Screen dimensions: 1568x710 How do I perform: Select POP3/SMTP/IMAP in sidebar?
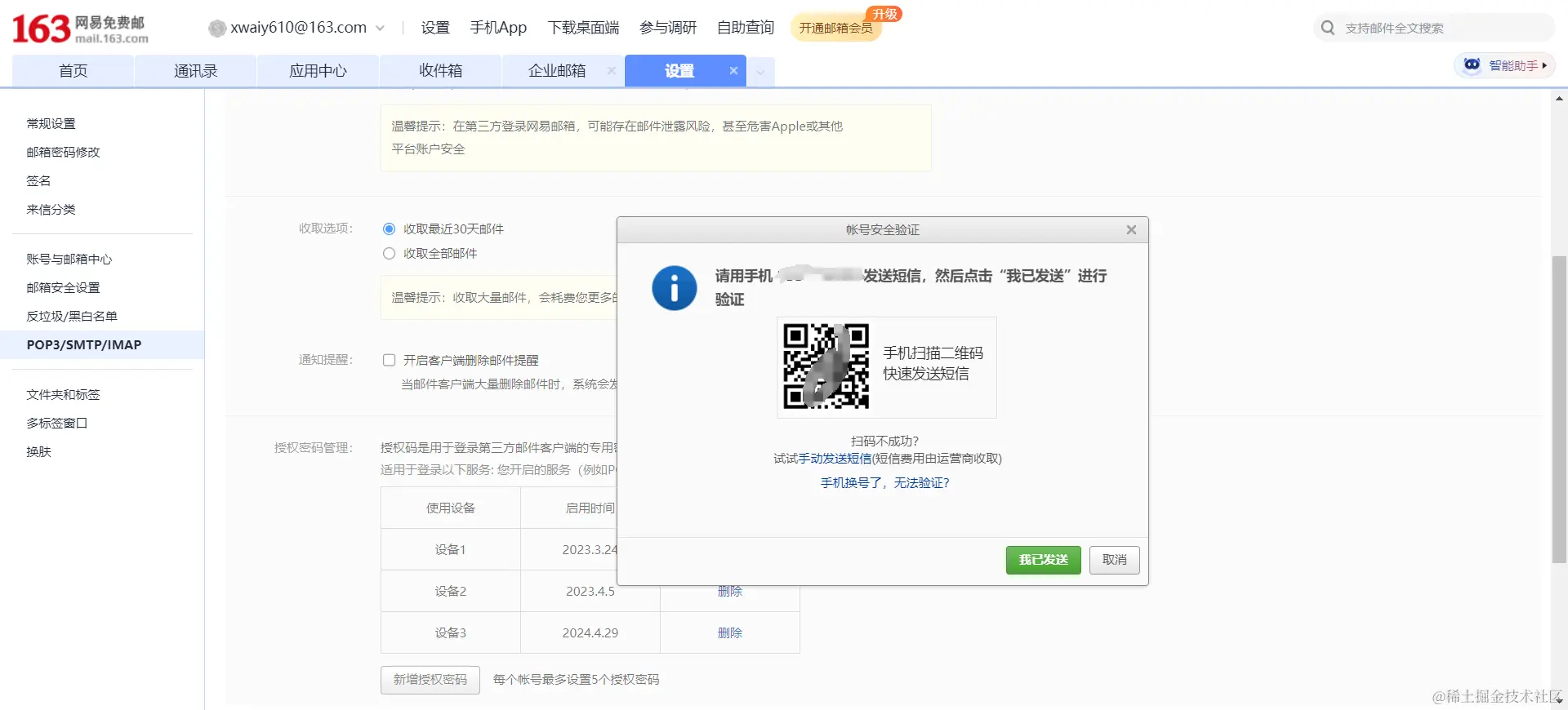click(102, 345)
